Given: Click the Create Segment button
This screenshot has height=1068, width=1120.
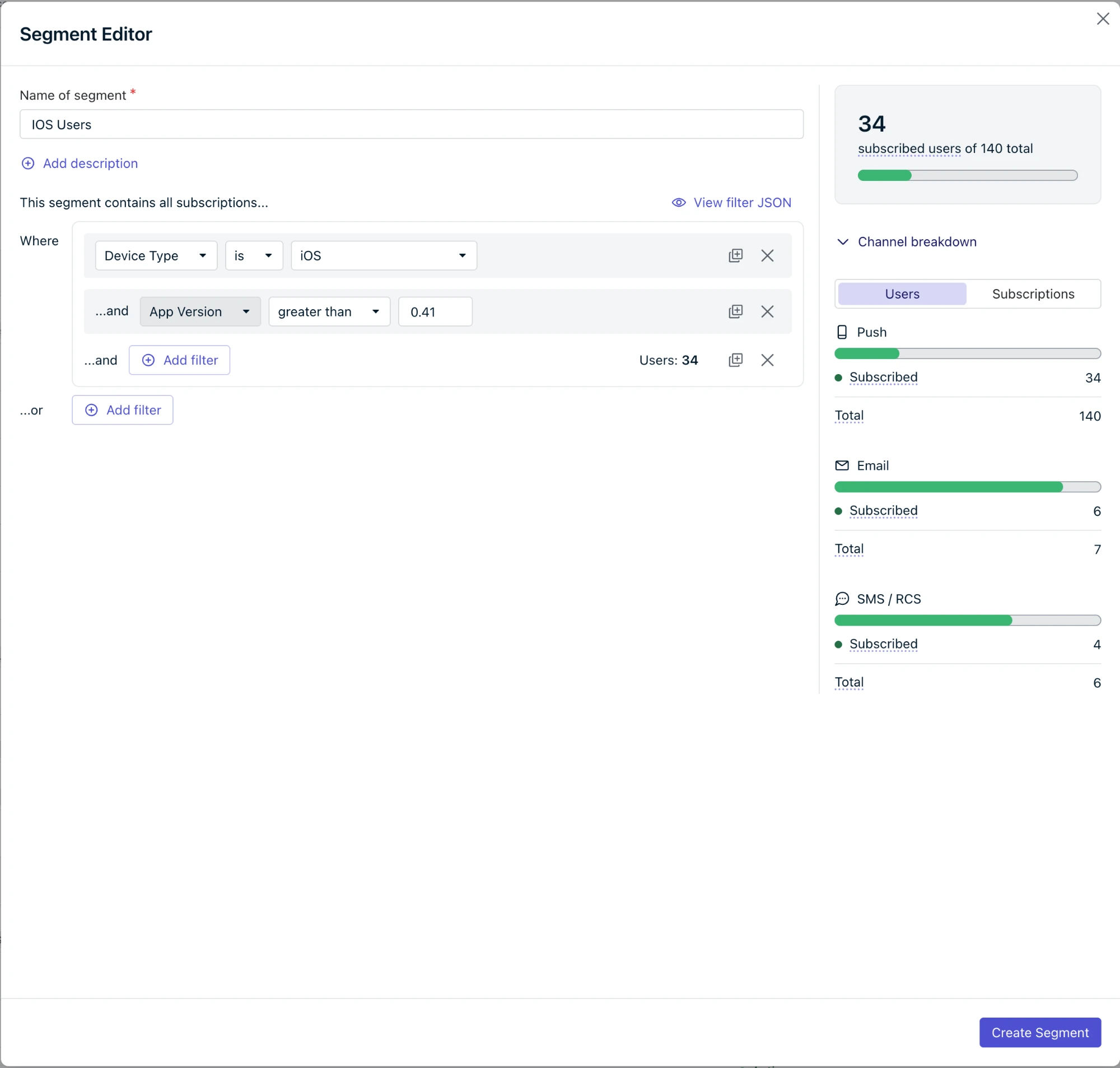Looking at the screenshot, I should pos(1040,1032).
